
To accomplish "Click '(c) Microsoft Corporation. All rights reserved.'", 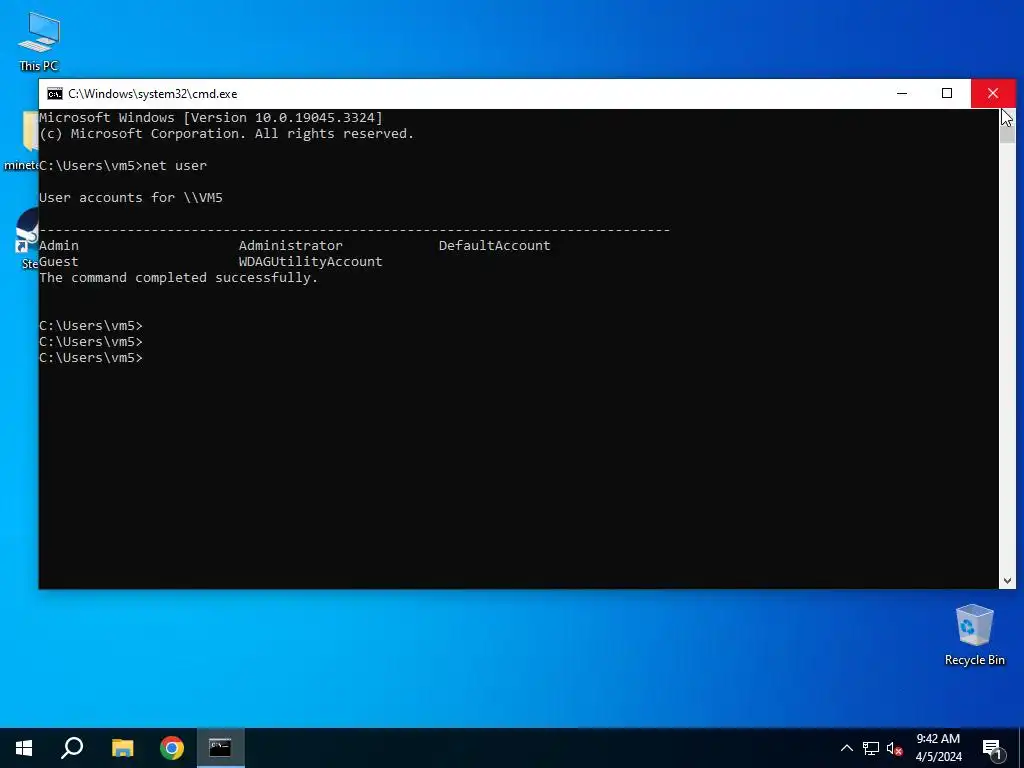I will pyautogui.click(x=227, y=134).
